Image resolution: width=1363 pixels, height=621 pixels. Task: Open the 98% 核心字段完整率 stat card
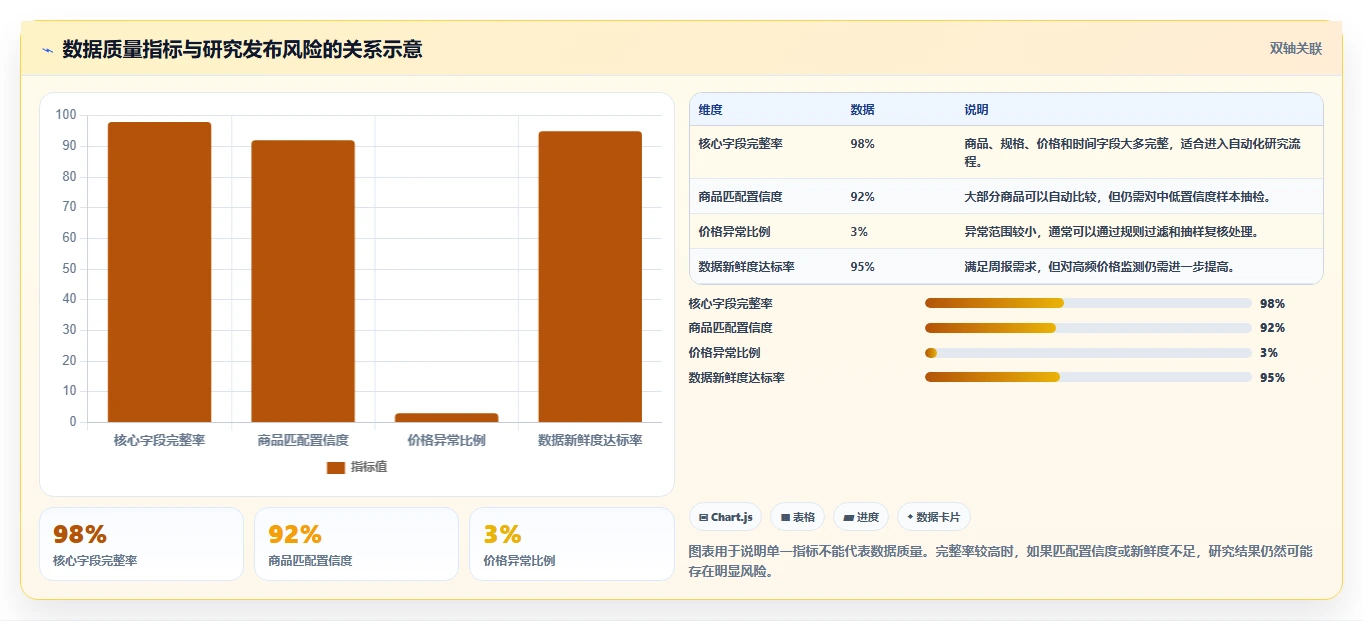[141, 544]
